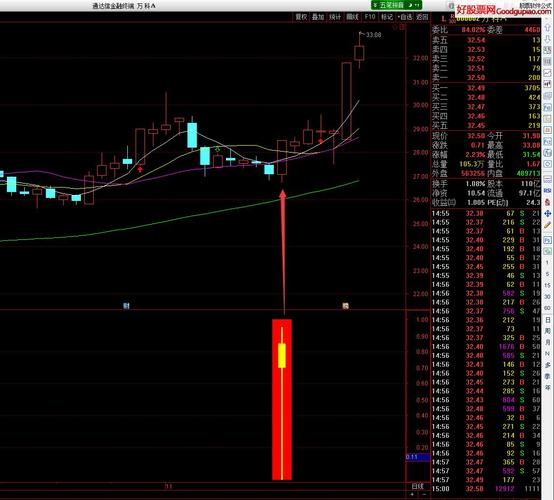The image size is (554, 500).
Task: Select the 年 yearly period
Action: click(x=548, y=388)
